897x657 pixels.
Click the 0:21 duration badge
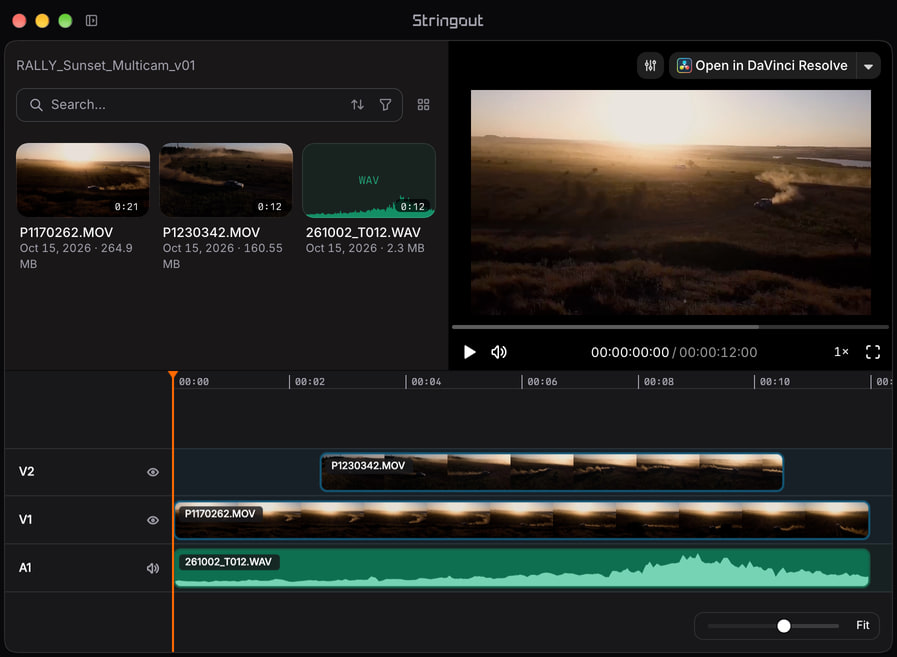click(126, 207)
